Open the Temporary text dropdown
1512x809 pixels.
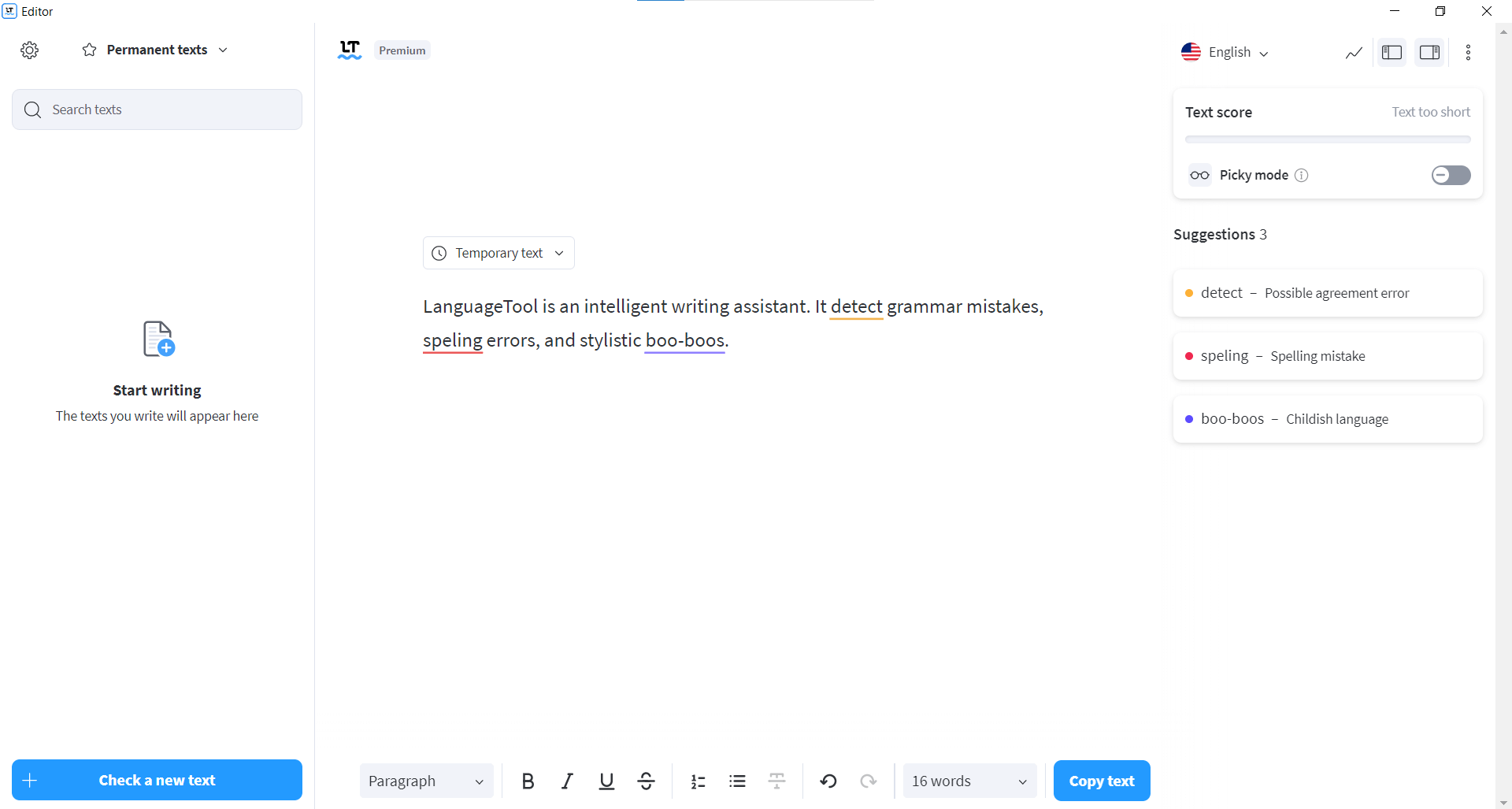tap(498, 253)
